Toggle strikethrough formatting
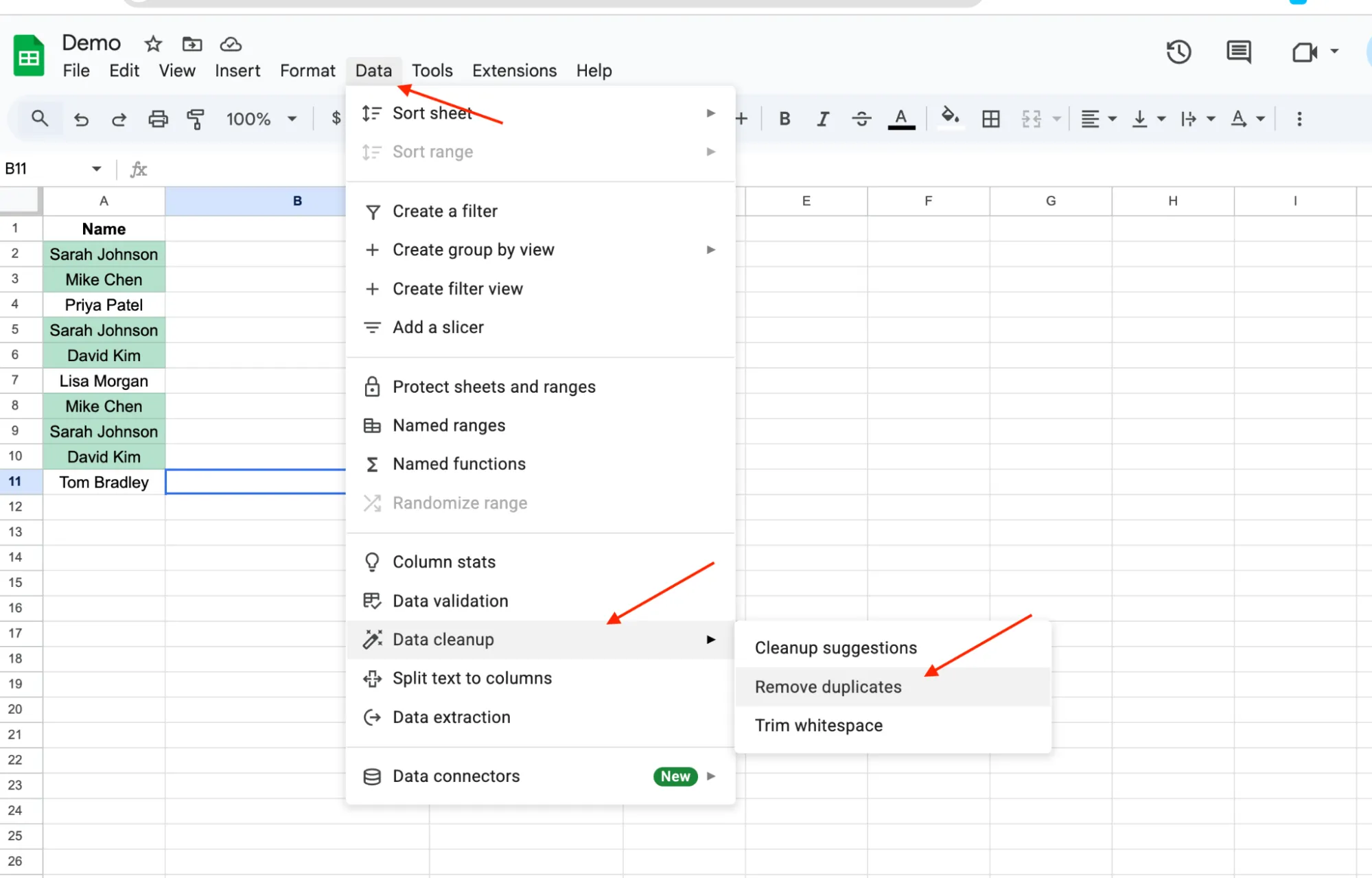This screenshot has height=878, width=1372. point(861,118)
